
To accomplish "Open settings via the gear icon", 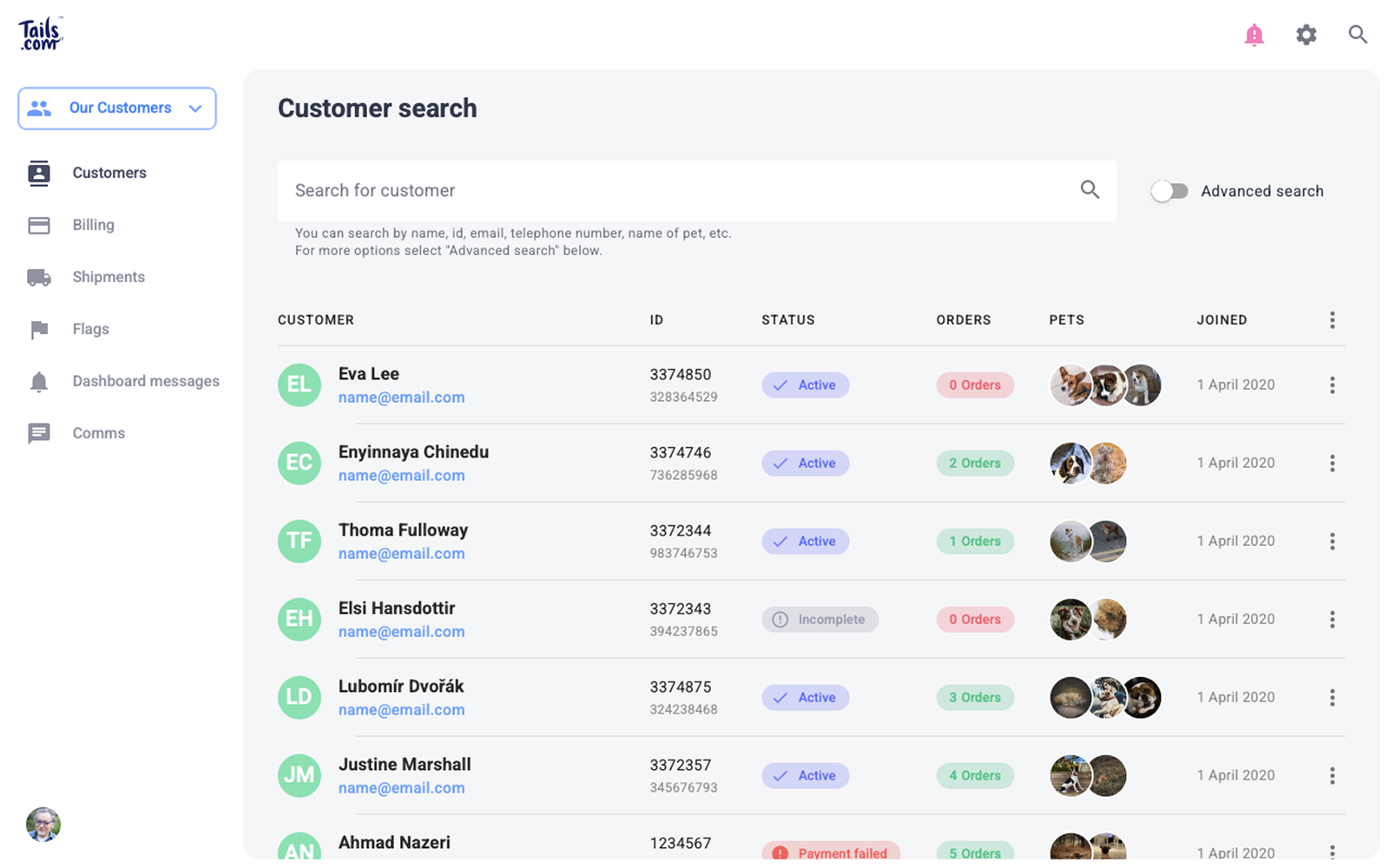I will (x=1306, y=35).
